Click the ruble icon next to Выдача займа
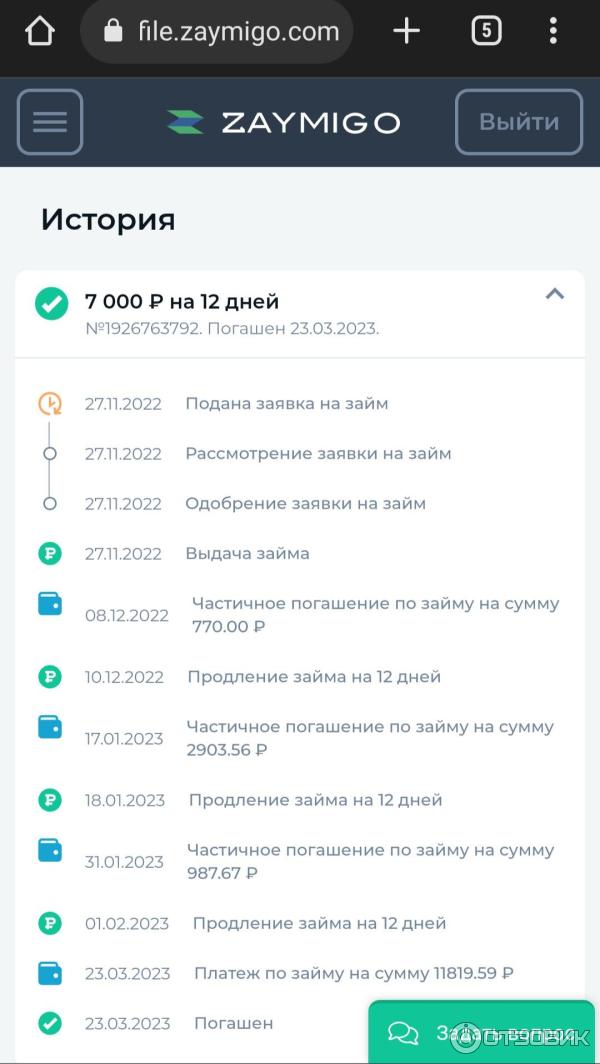The width and height of the screenshot is (600, 1064). click(50, 553)
